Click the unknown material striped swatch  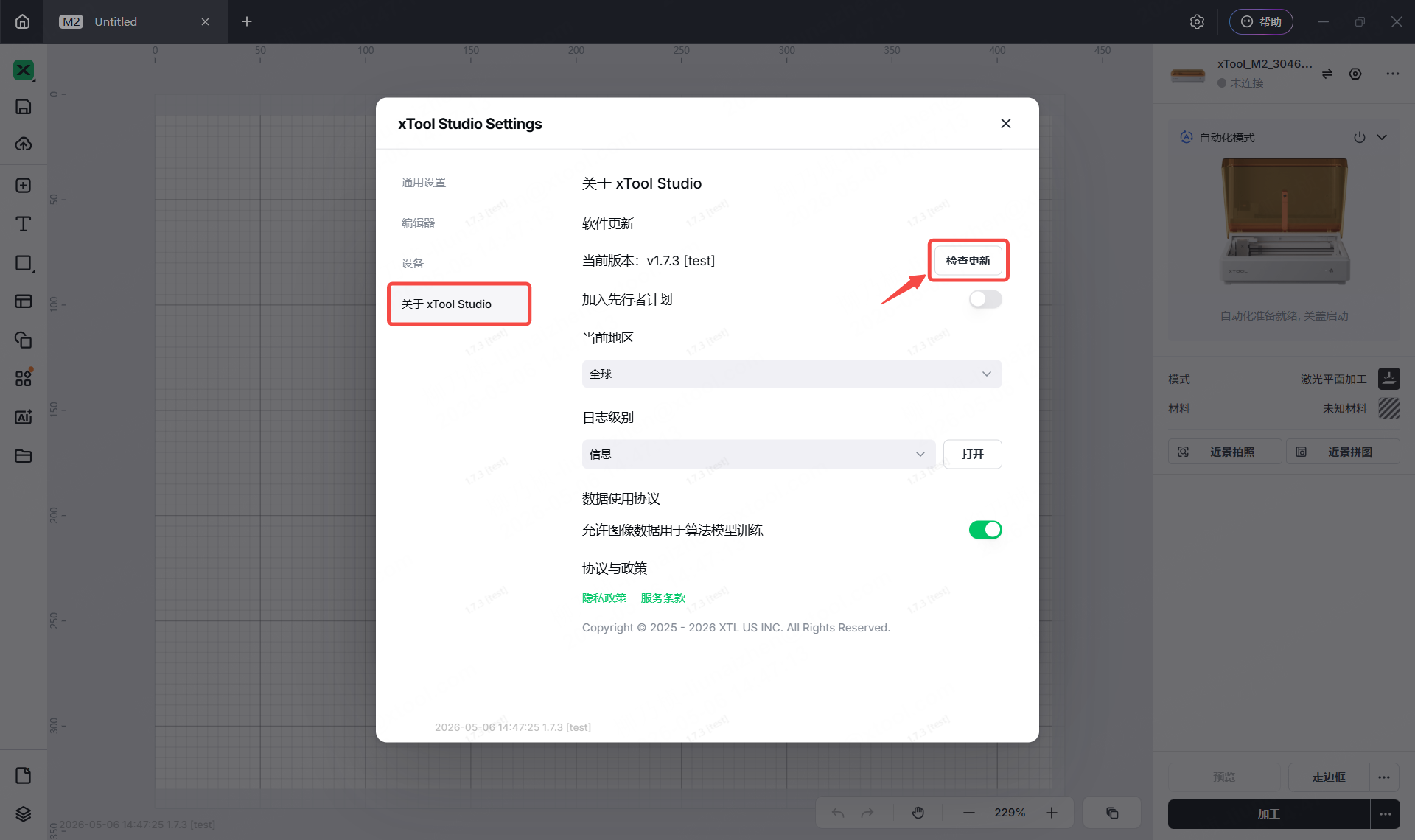[1389, 408]
